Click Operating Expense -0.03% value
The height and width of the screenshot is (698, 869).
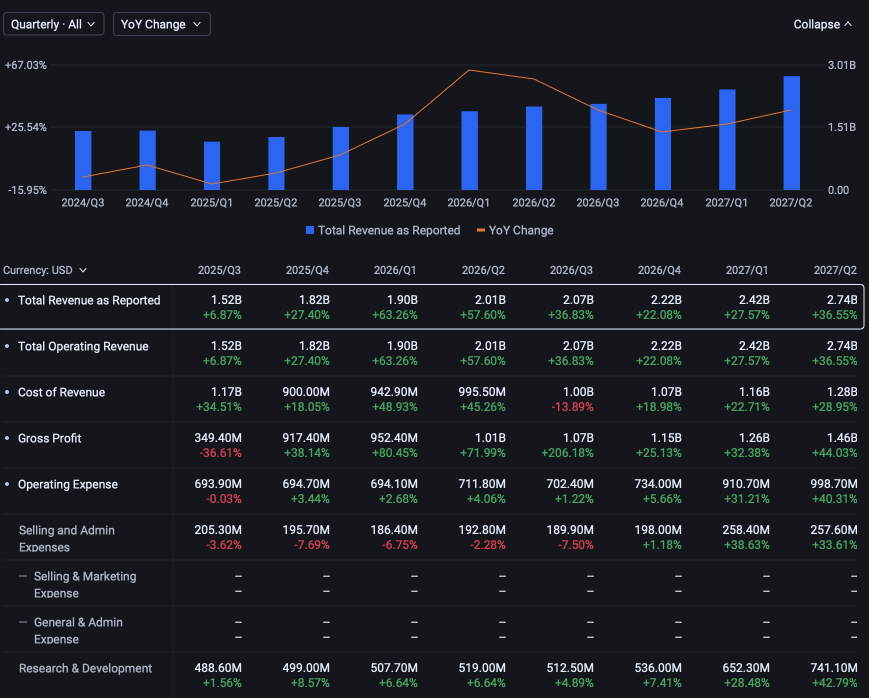pos(224,499)
